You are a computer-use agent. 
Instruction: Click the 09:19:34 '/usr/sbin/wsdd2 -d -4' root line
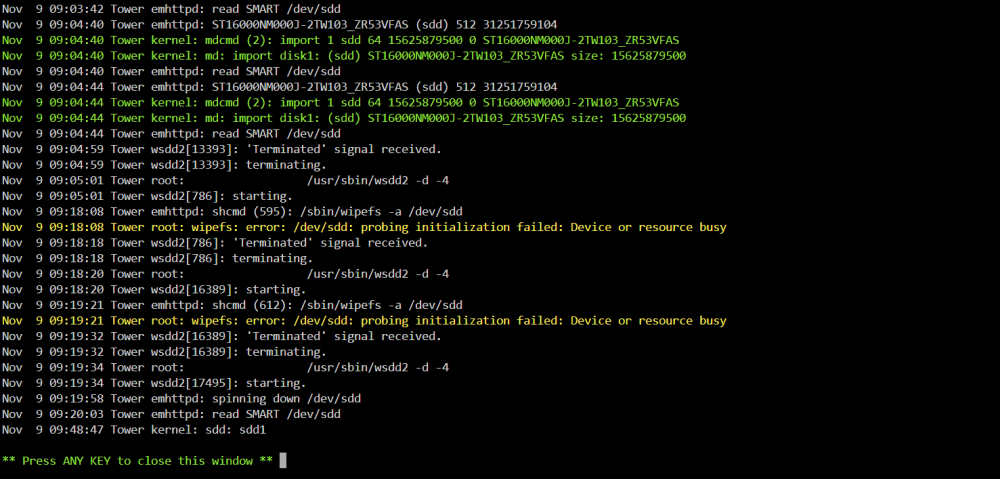pos(226,367)
